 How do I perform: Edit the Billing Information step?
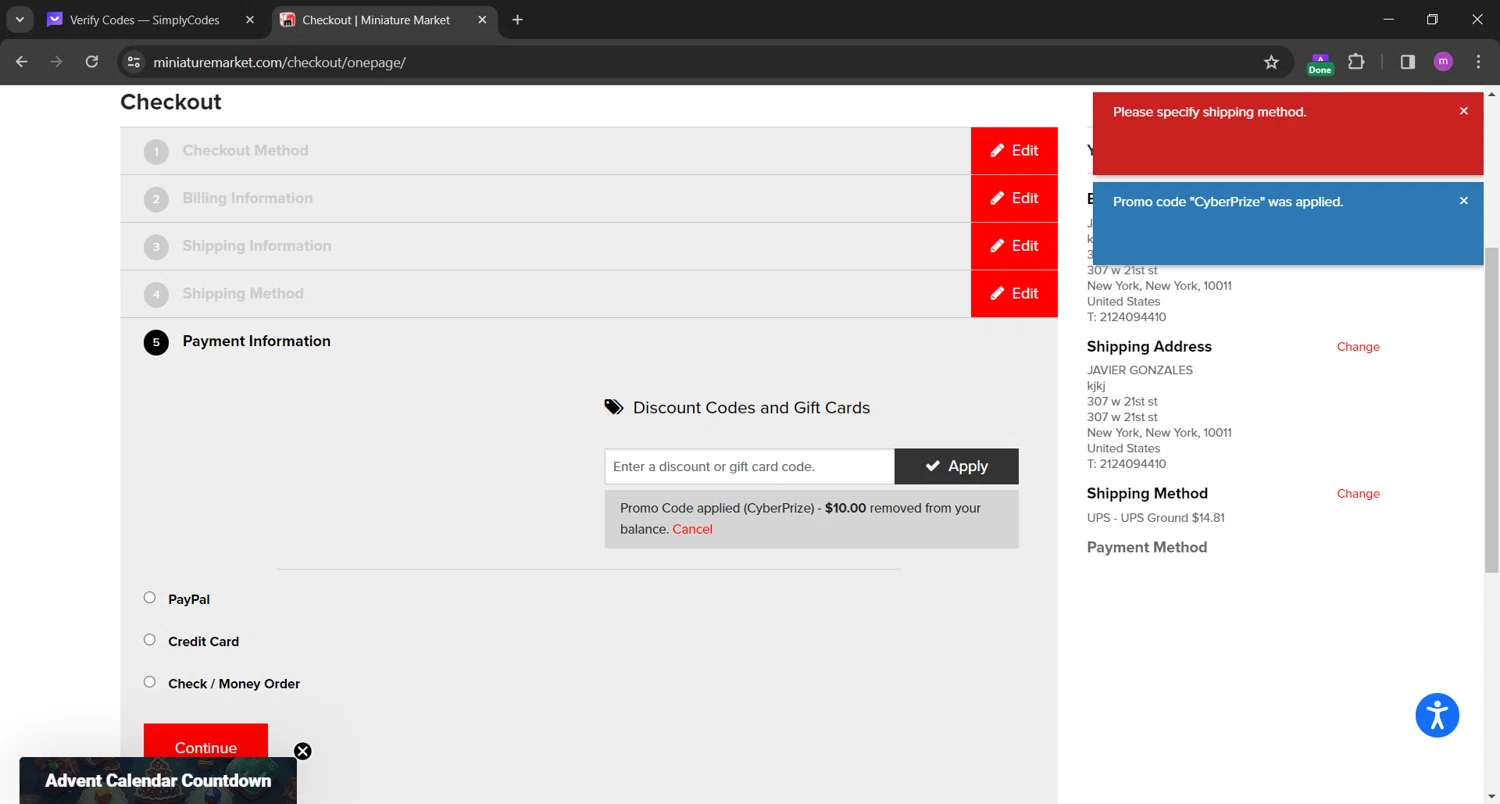1014,198
